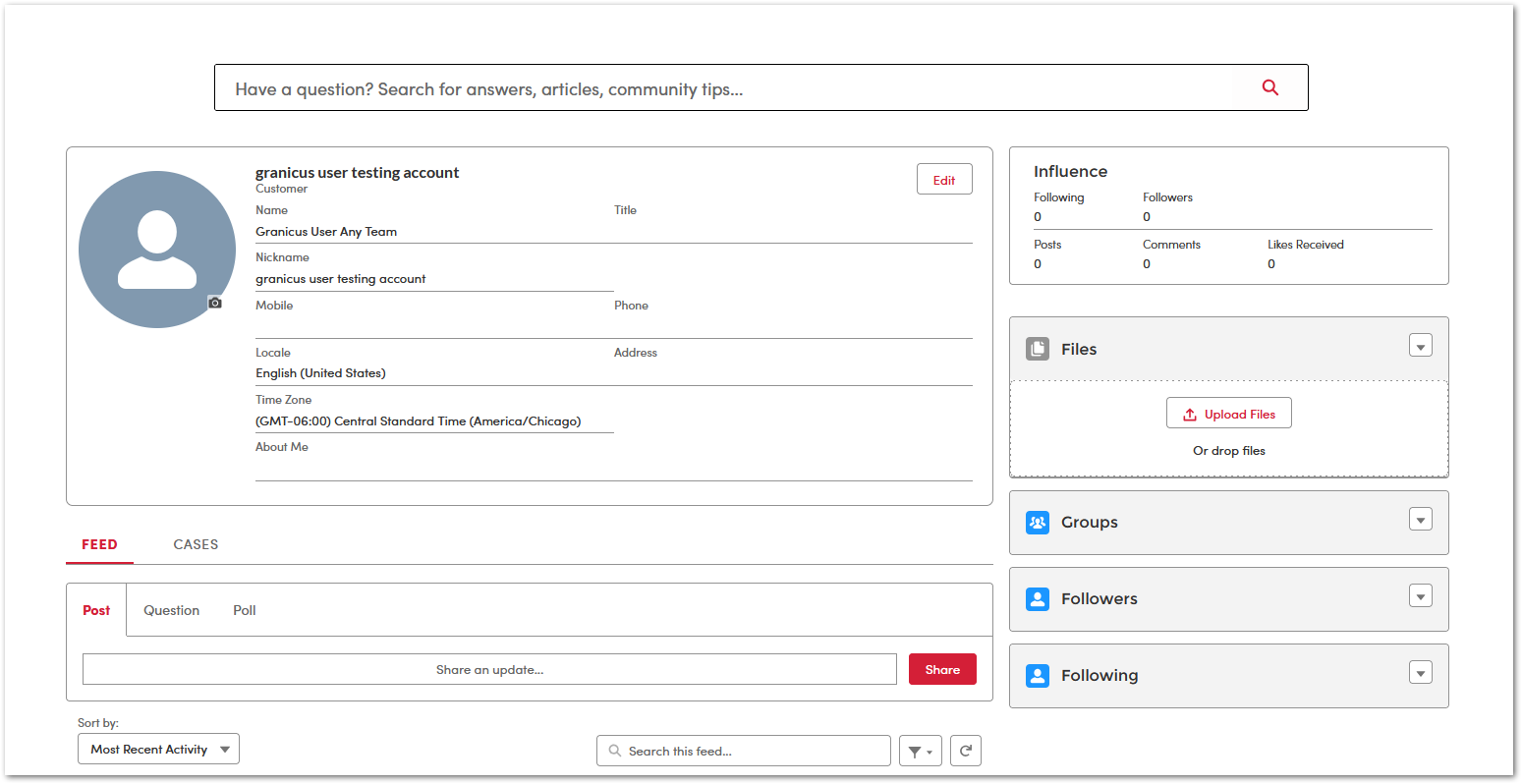Click the Search this feed field

pos(743,750)
